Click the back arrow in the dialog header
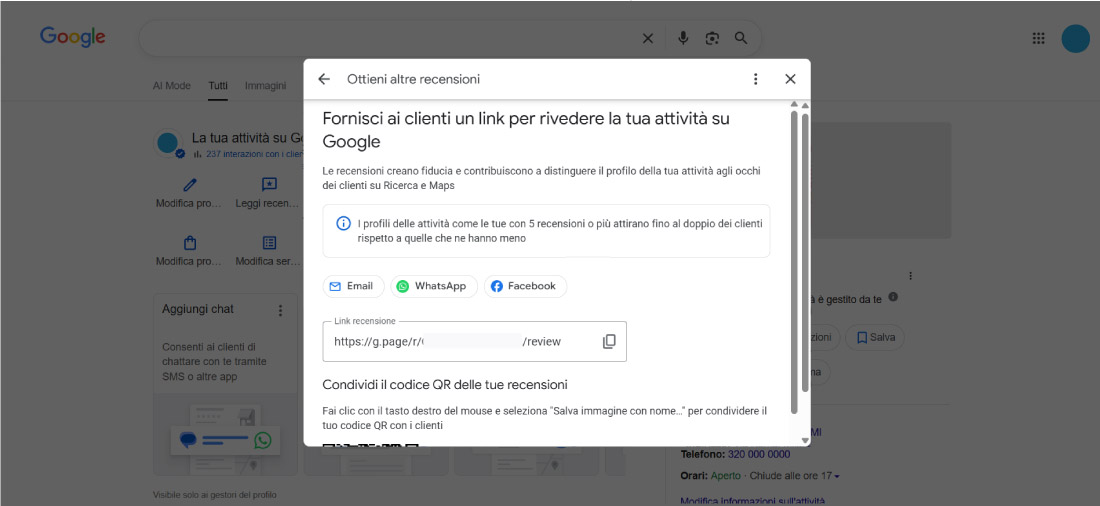Screen dimensions: 1100x506 coord(323,79)
